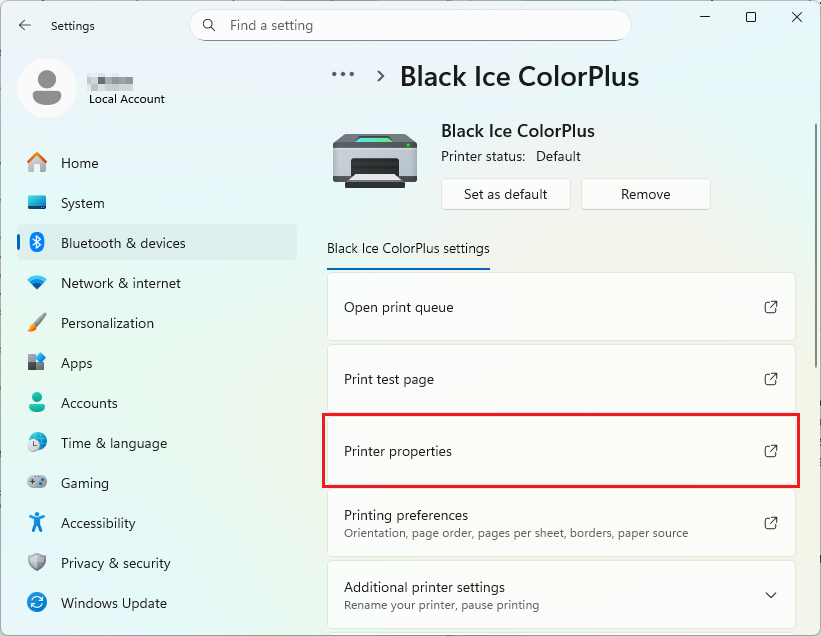Click the Windows Update refresh icon
The image size is (821, 636).
[x=37, y=603]
